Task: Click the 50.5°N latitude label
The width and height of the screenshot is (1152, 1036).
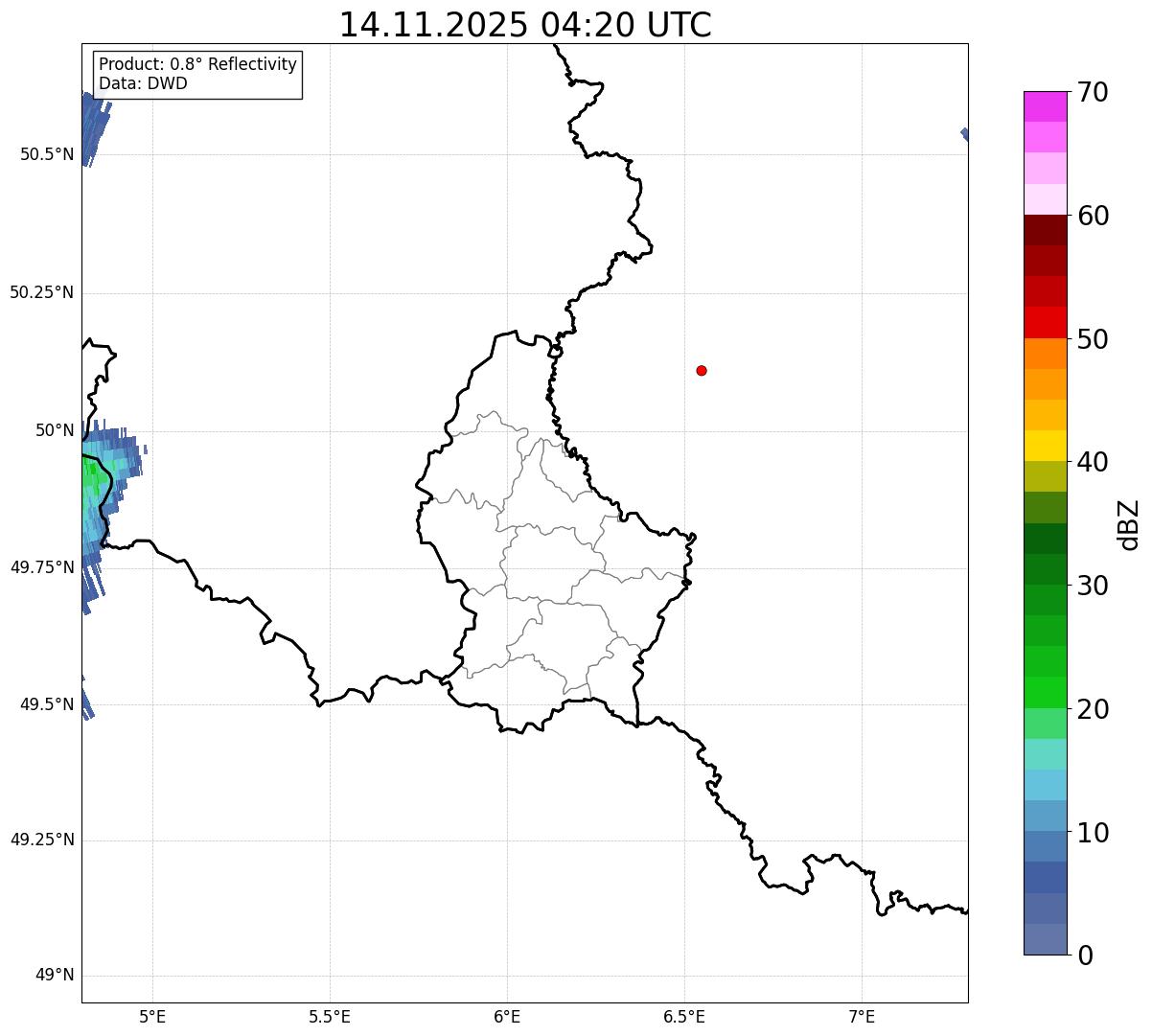Action: (47, 154)
